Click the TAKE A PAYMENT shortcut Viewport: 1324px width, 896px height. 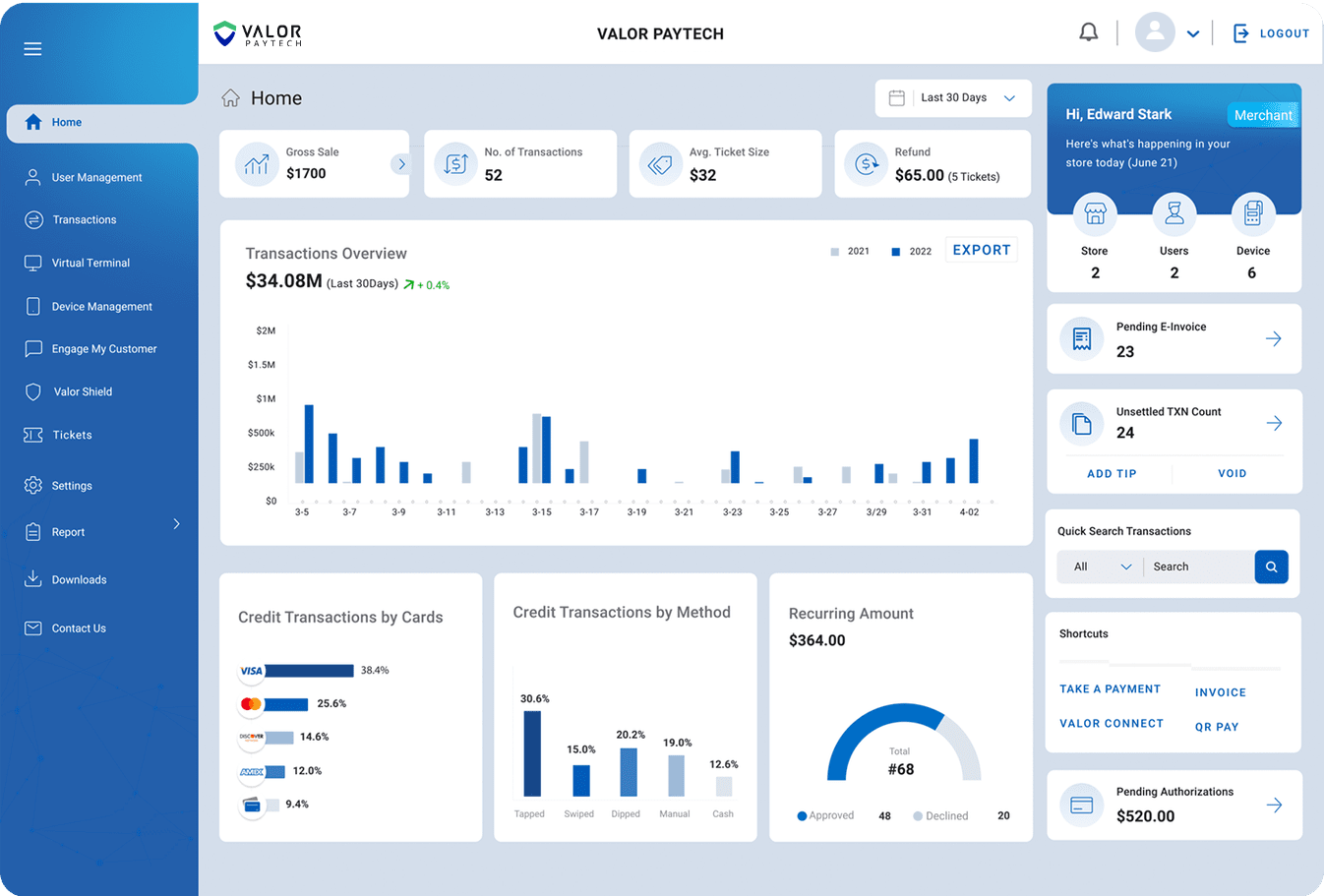tap(1110, 688)
